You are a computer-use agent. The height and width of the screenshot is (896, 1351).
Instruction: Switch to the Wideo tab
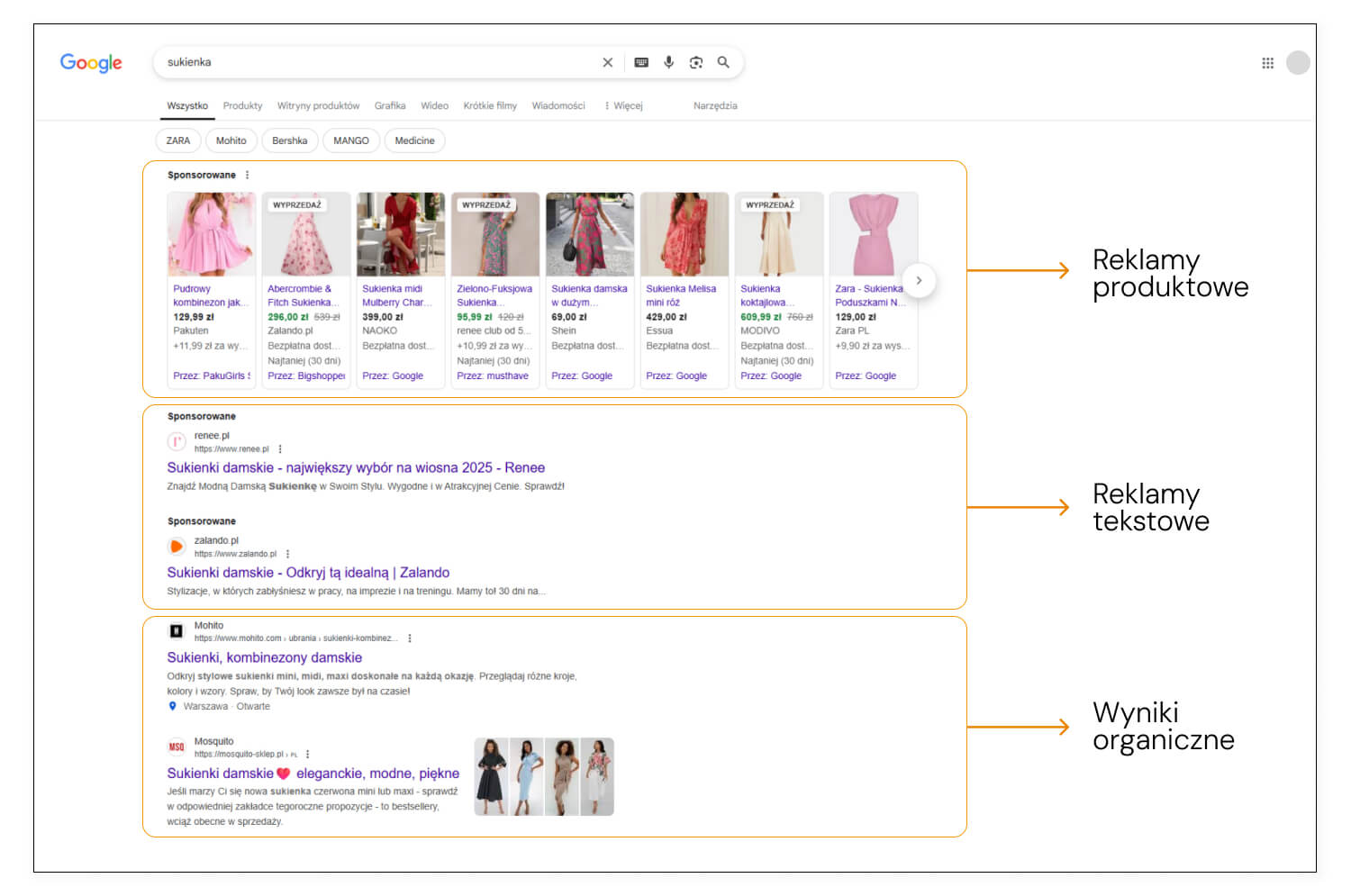point(434,105)
